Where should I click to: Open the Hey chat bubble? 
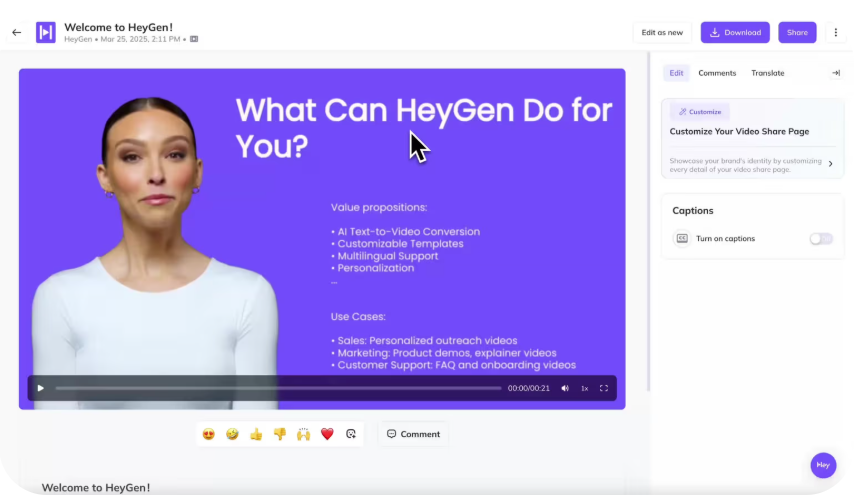click(x=823, y=465)
